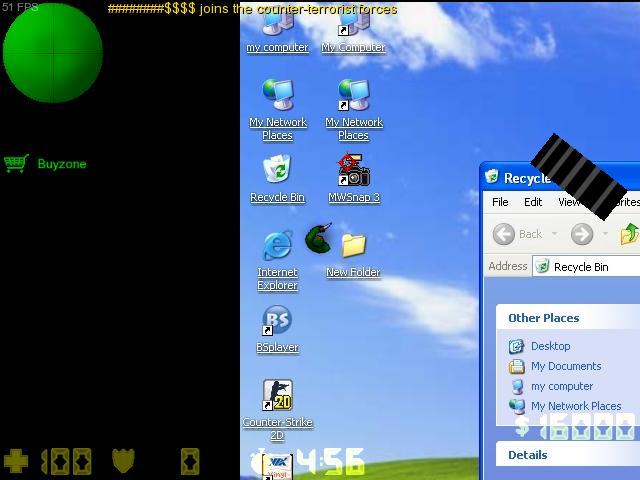Open My Documents link in Other Places

point(566,366)
